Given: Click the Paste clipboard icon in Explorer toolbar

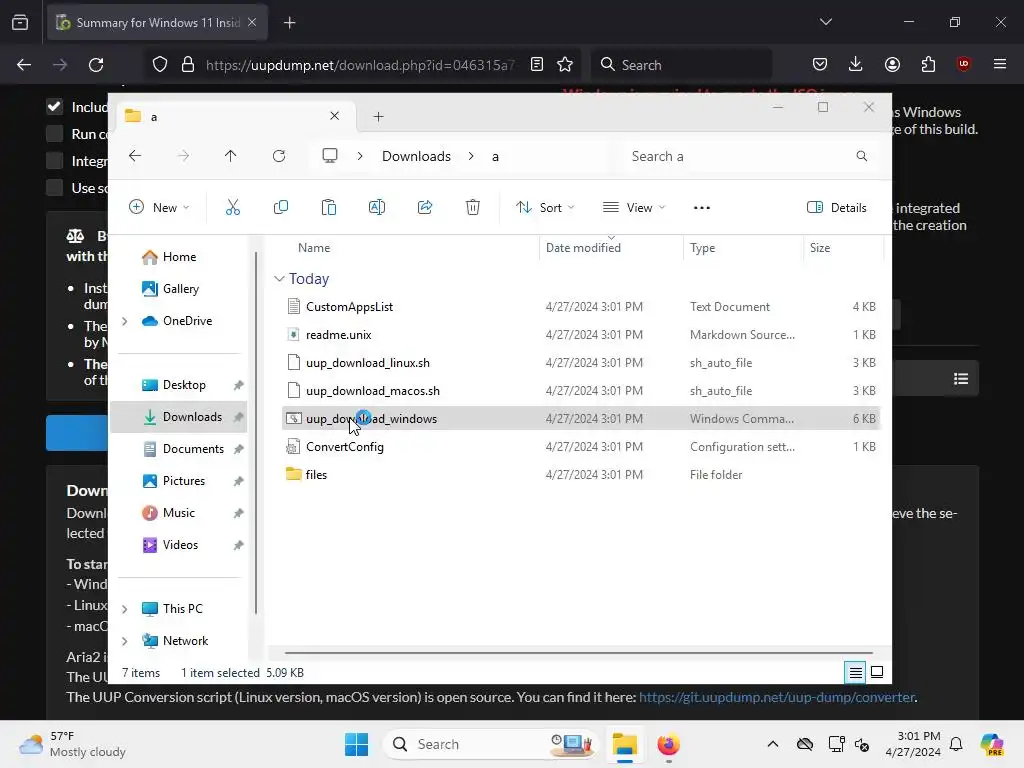Looking at the screenshot, I should pyautogui.click(x=328, y=208).
